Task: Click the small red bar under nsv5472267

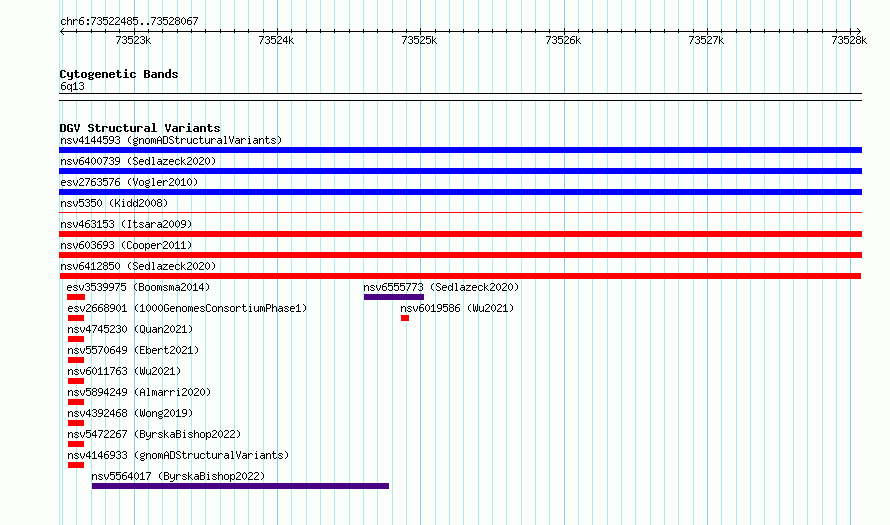Action: pos(75,444)
